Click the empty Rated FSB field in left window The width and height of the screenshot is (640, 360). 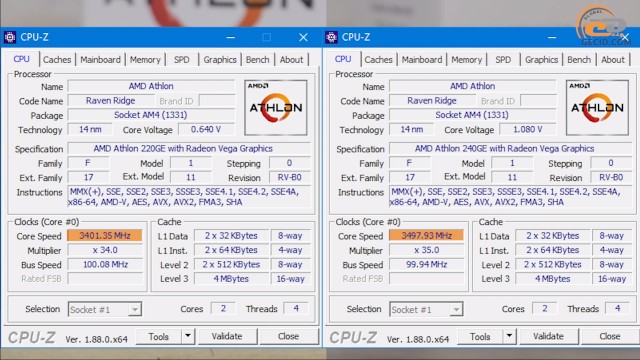(x=105, y=279)
